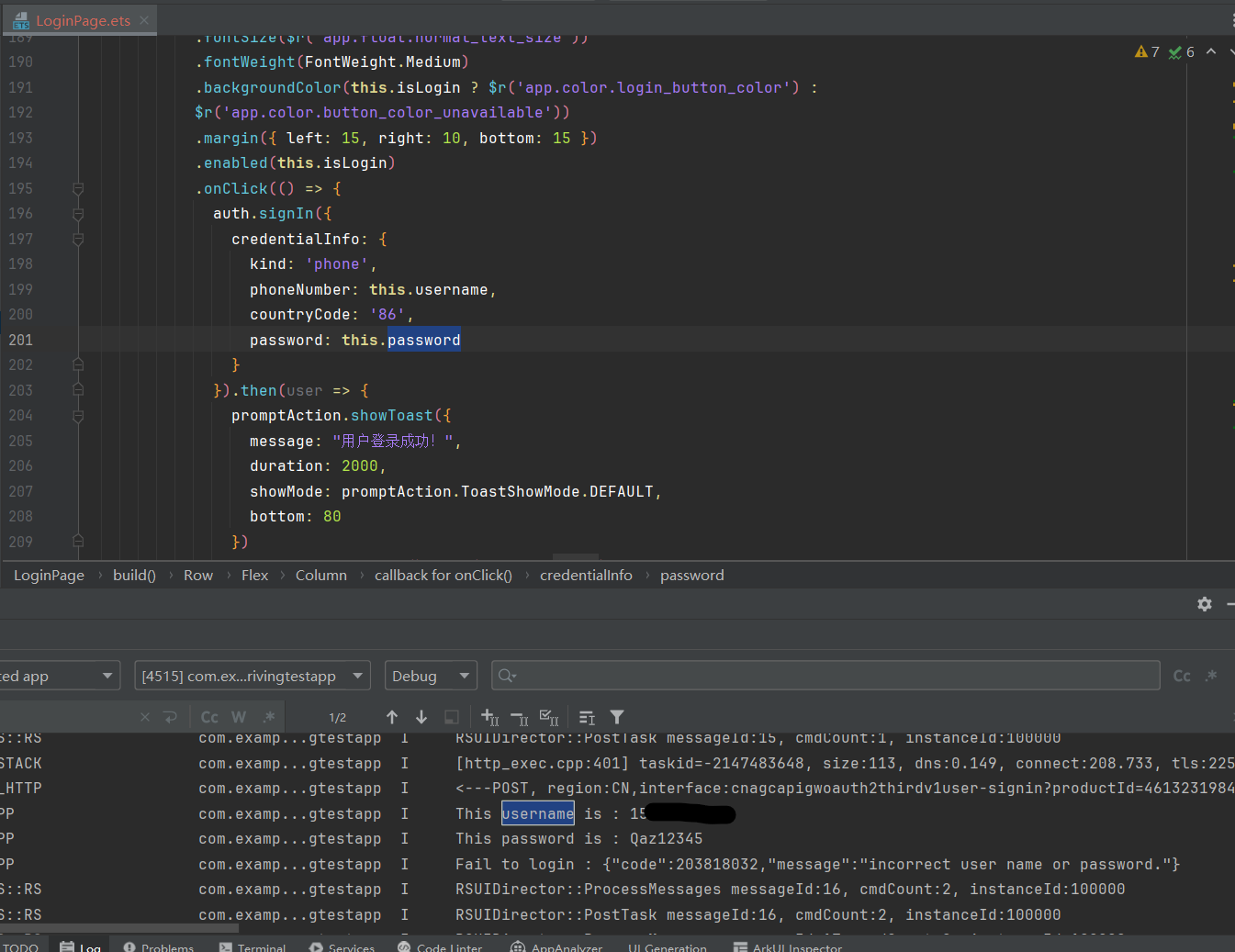Collapse fold end marker at line 202
Image resolution: width=1235 pixels, height=952 pixels.
[x=78, y=364]
